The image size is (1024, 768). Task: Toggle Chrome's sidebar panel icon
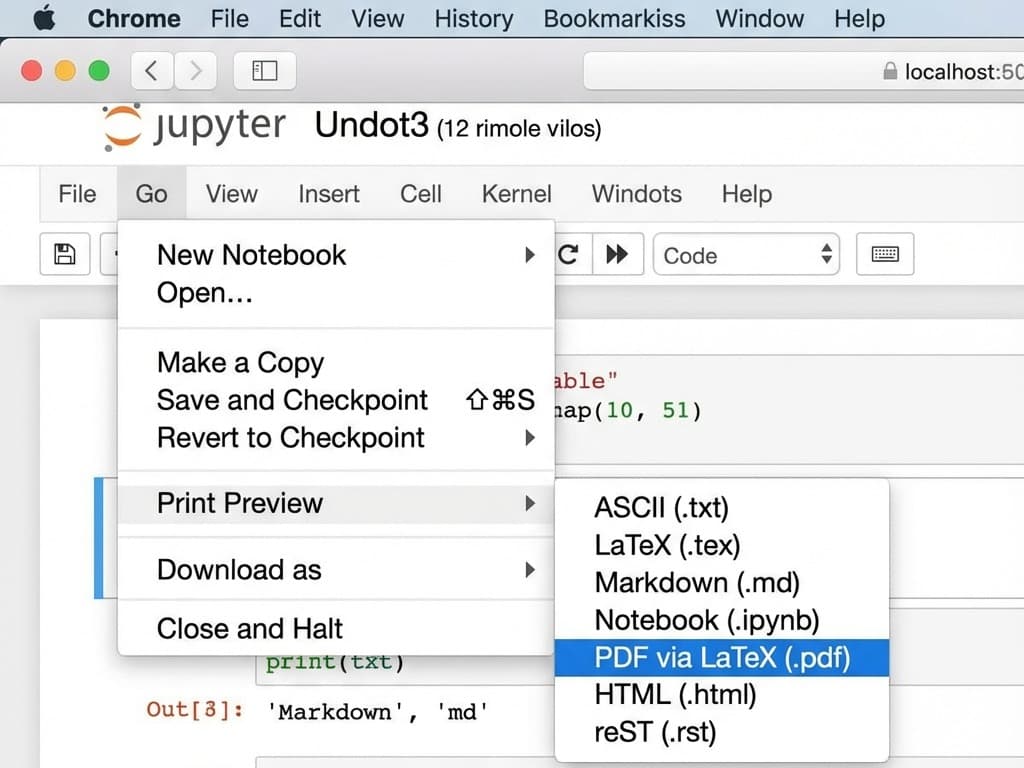[264, 70]
